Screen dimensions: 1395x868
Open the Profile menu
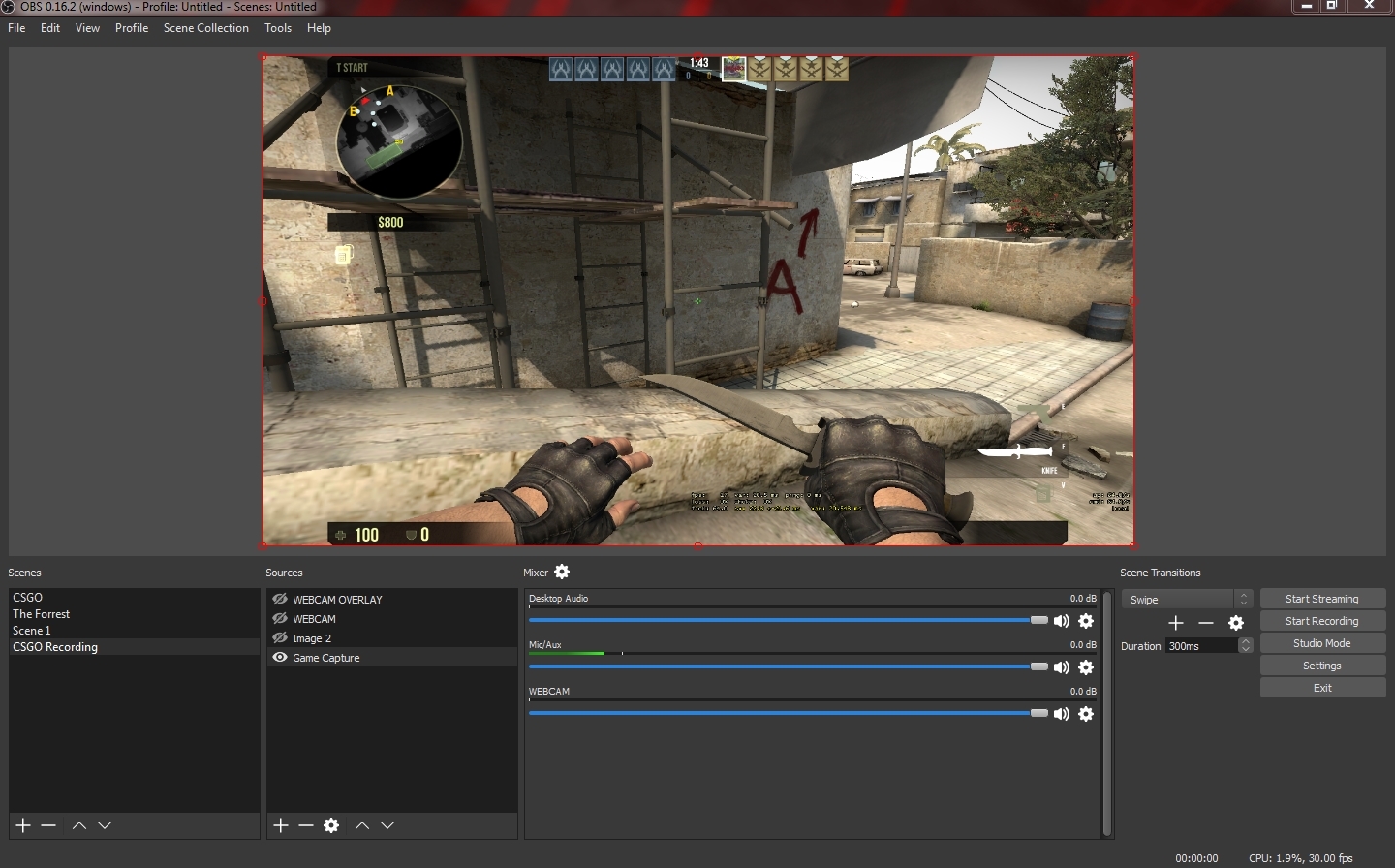point(132,28)
